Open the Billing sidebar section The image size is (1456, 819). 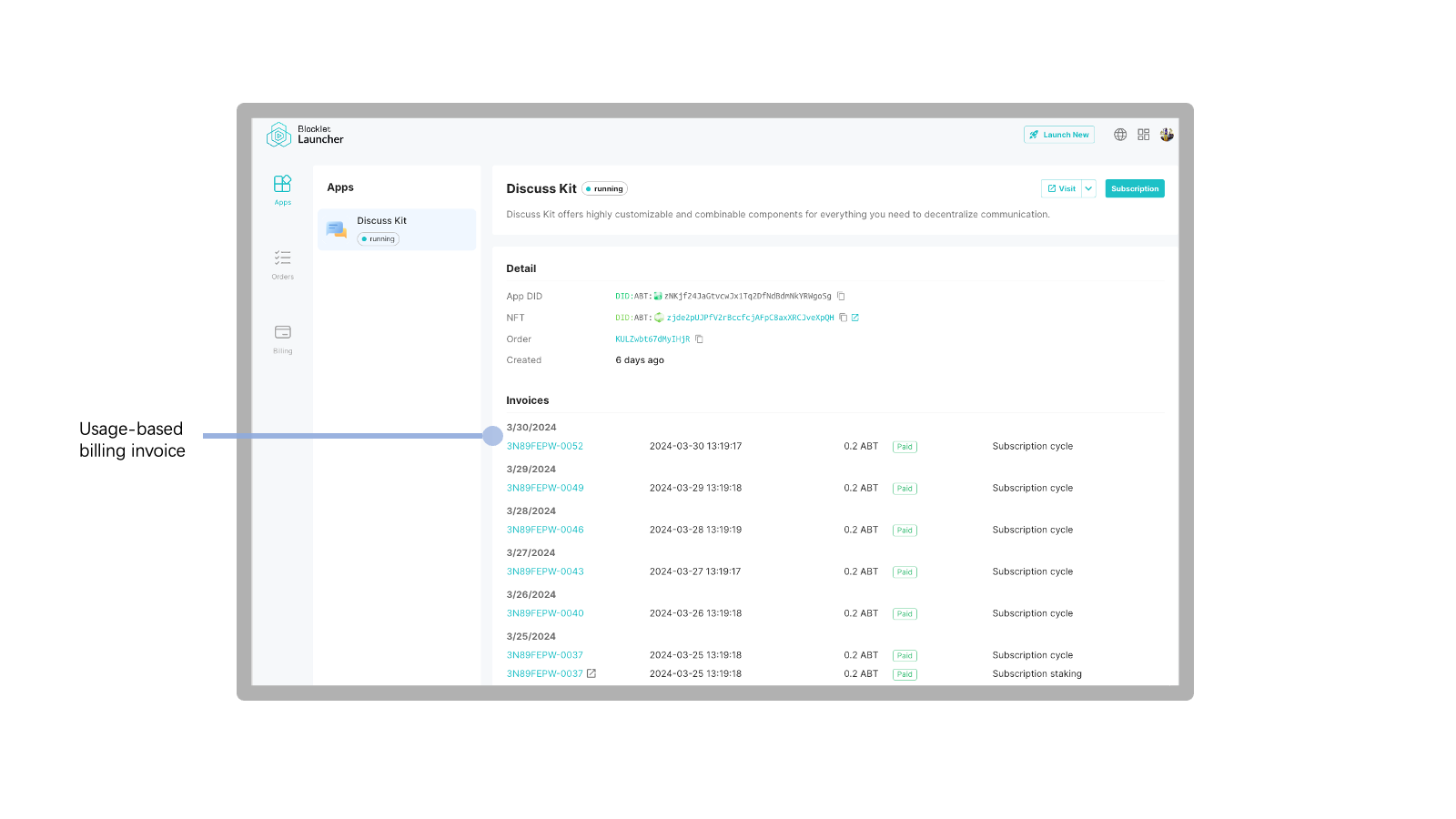[282, 338]
